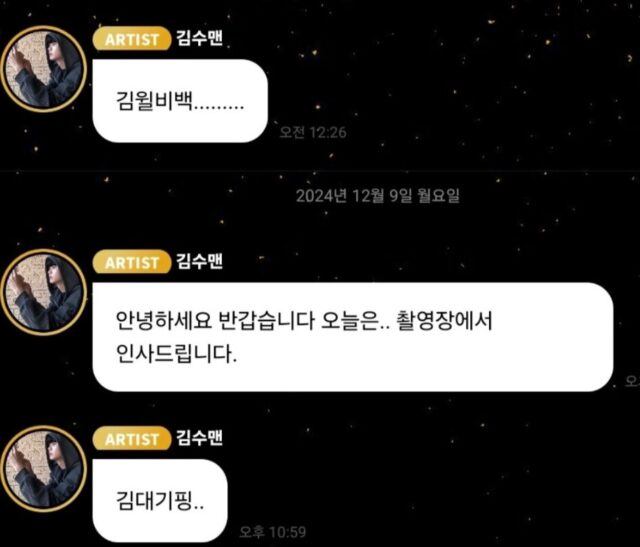Click ARTIST badge above the 김월비백 message

click(x=132, y=39)
